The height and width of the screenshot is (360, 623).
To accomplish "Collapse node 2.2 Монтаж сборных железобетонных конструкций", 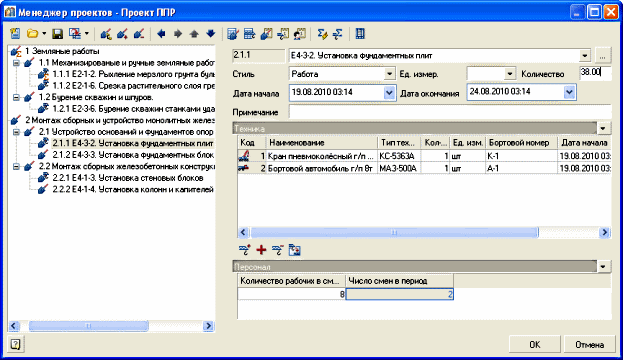I will click(16, 166).
